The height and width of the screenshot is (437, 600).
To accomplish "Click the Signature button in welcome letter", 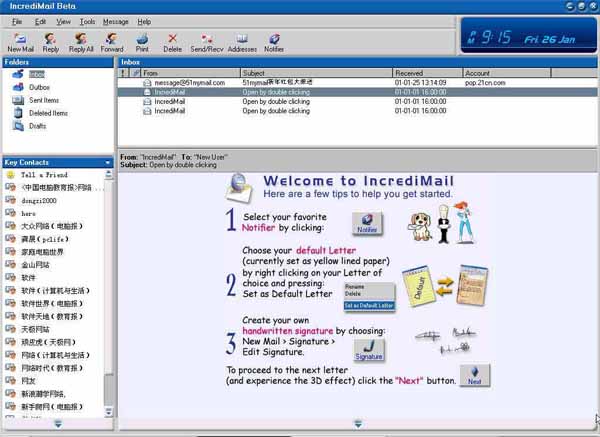I will pos(368,350).
